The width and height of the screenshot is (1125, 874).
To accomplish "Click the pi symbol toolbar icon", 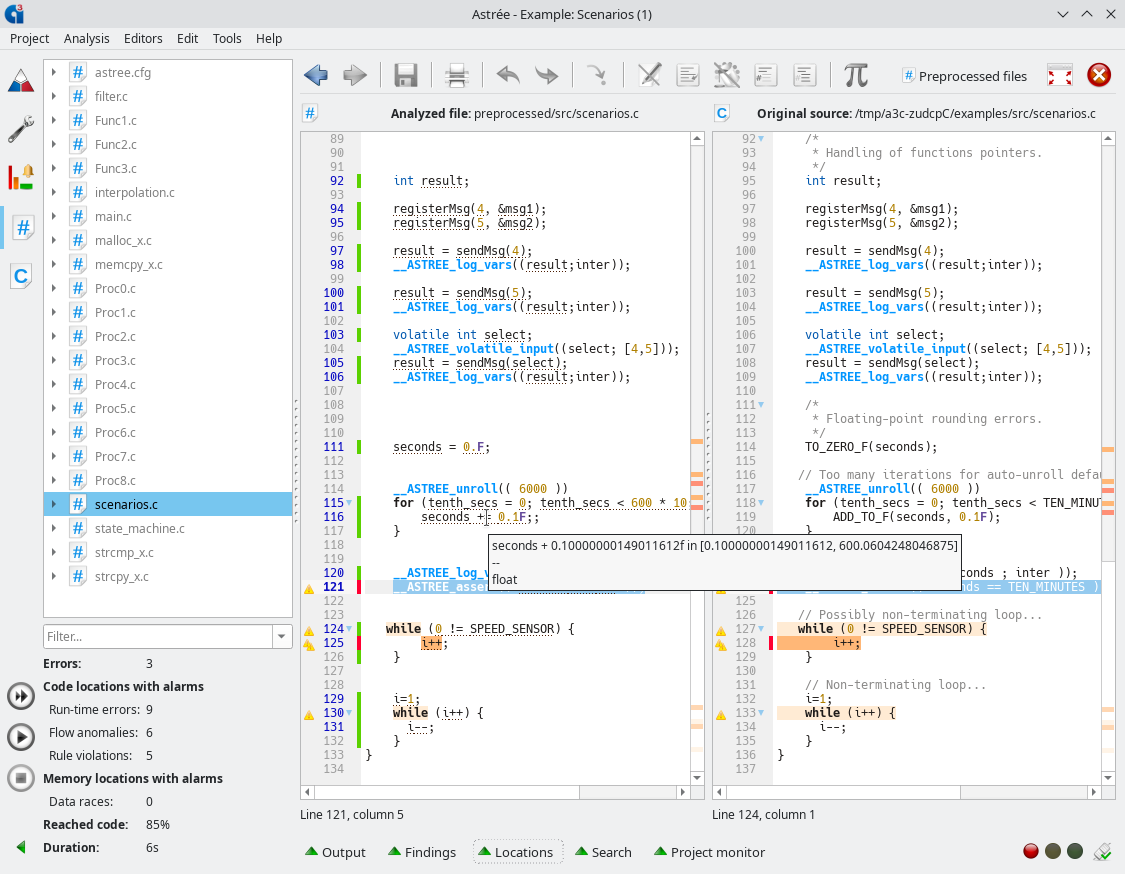I will (855, 75).
